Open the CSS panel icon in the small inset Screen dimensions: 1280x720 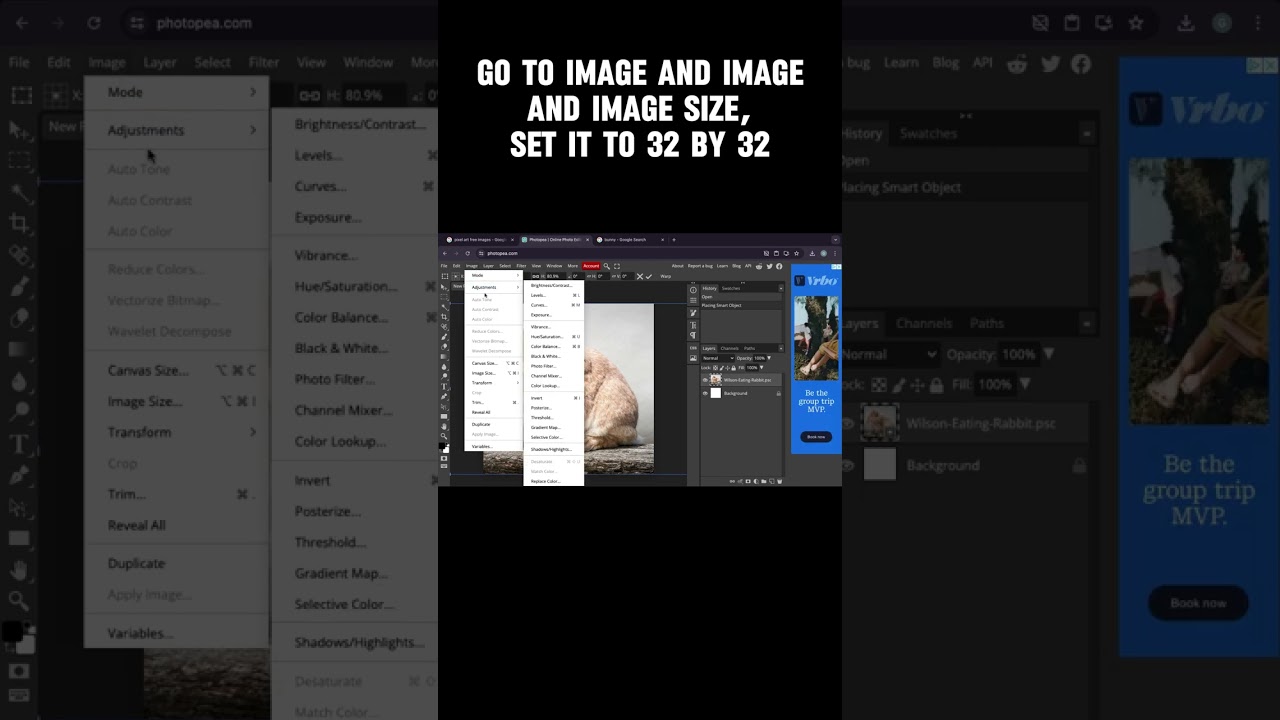click(x=693, y=347)
